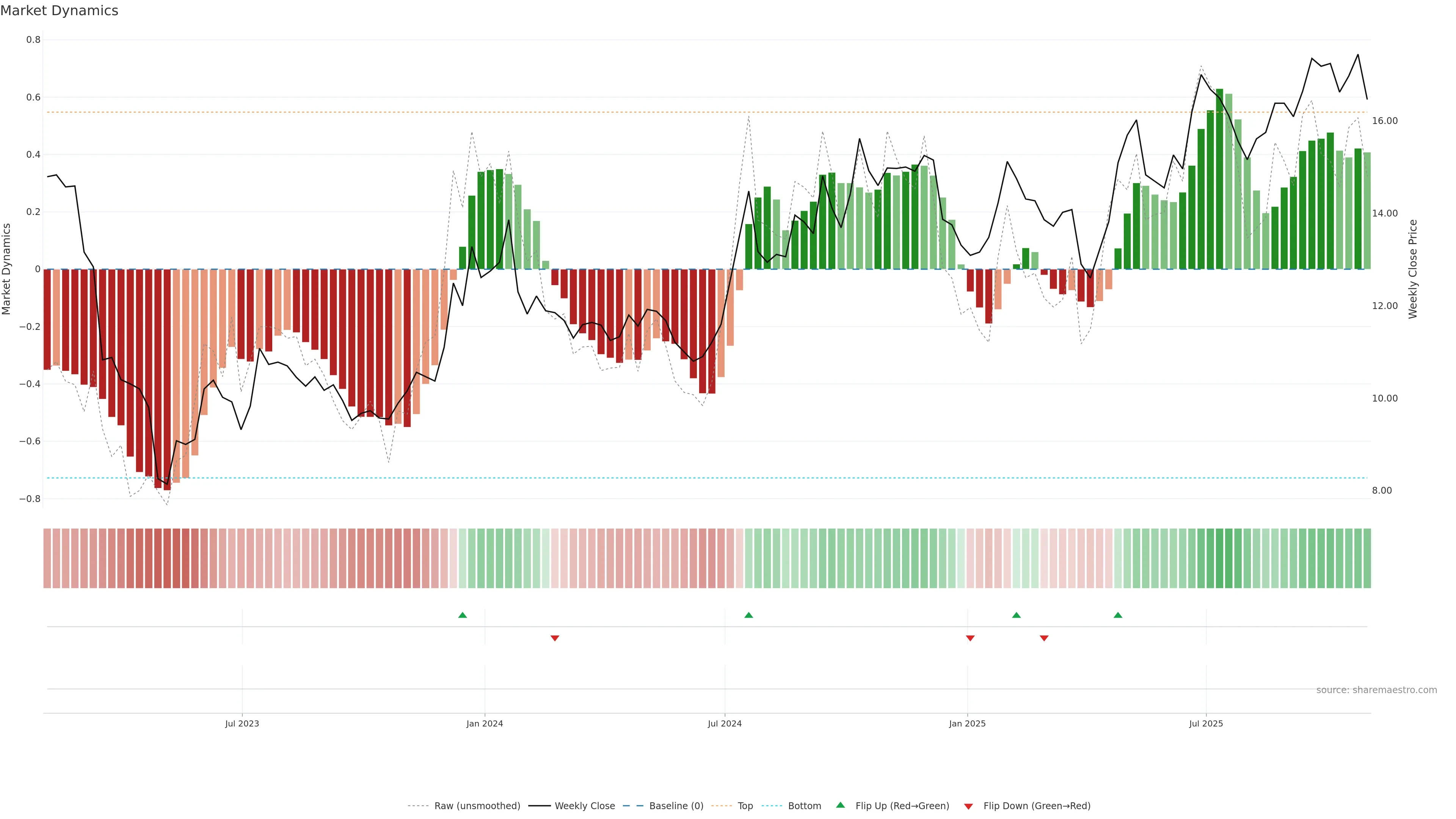Click the leftmost red heatmap strip cell
Screen dimensions: 1456x819
coord(47,558)
